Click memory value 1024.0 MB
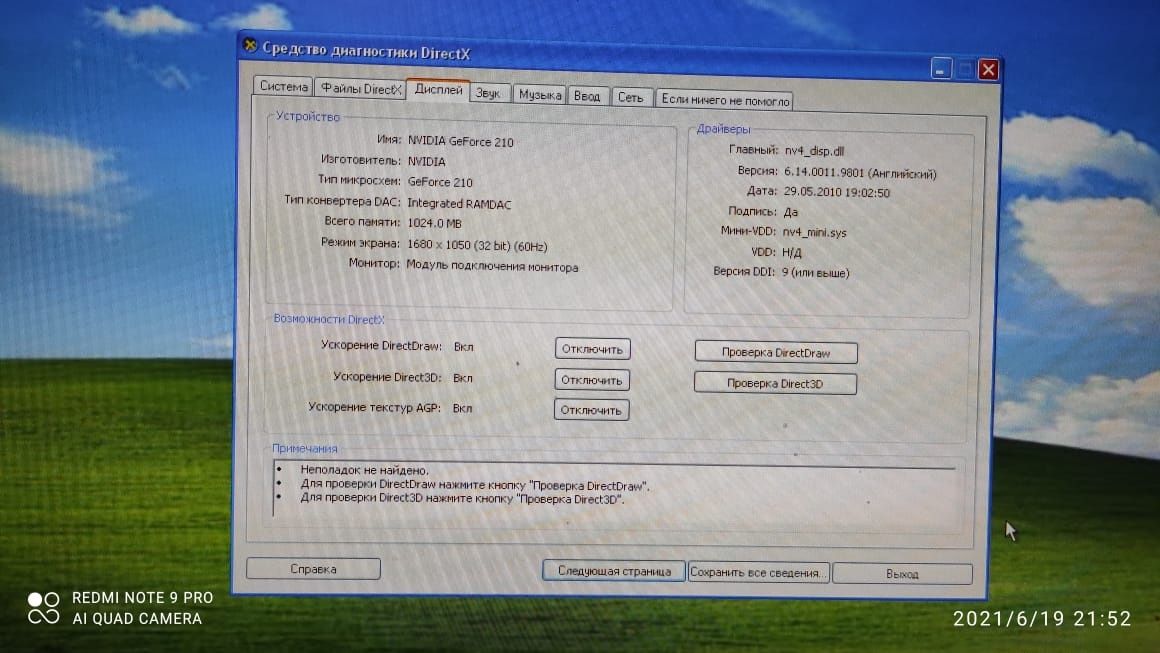Image resolution: width=1160 pixels, height=653 pixels. 434,223
